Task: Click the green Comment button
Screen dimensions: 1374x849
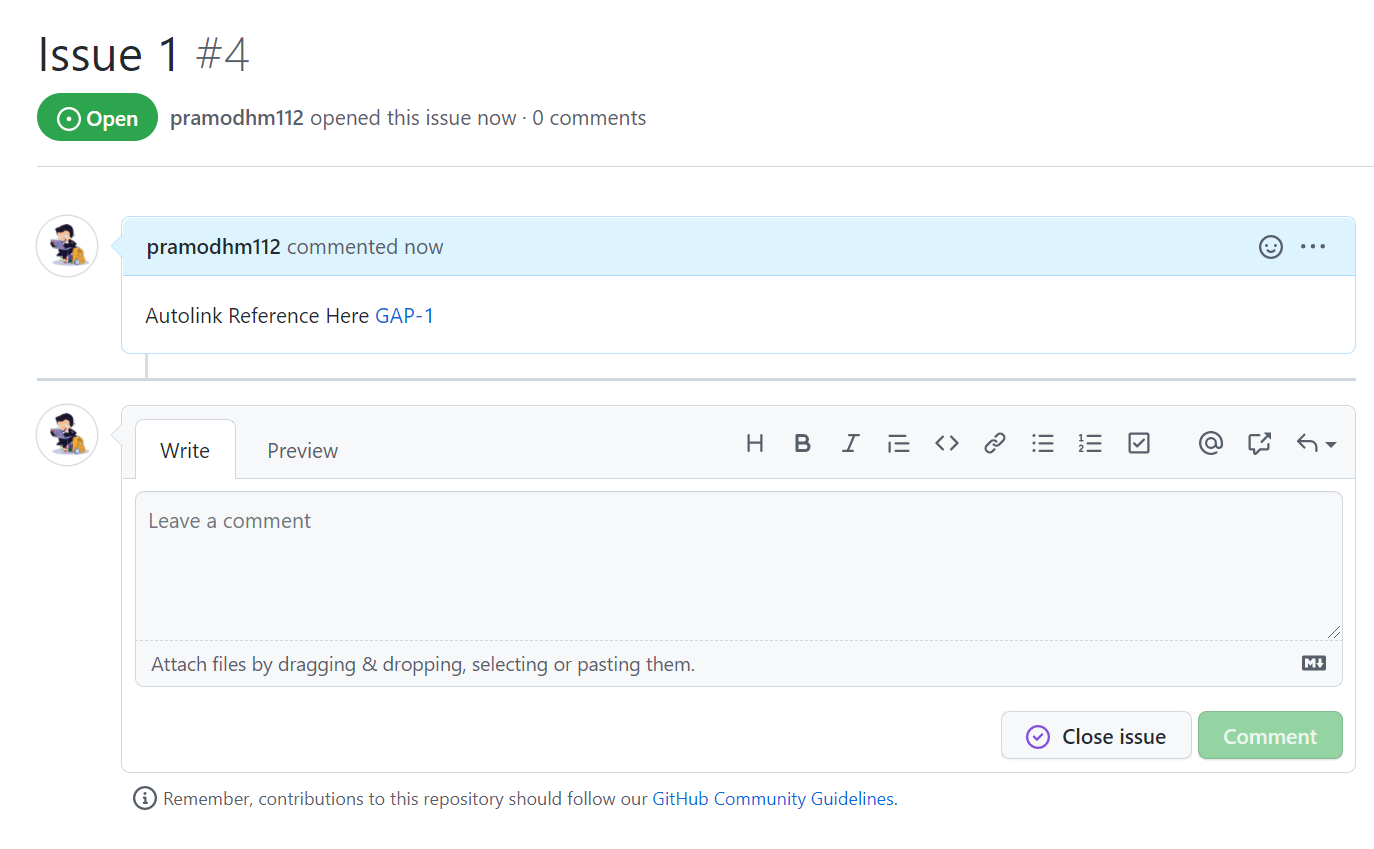Action: (1270, 736)
